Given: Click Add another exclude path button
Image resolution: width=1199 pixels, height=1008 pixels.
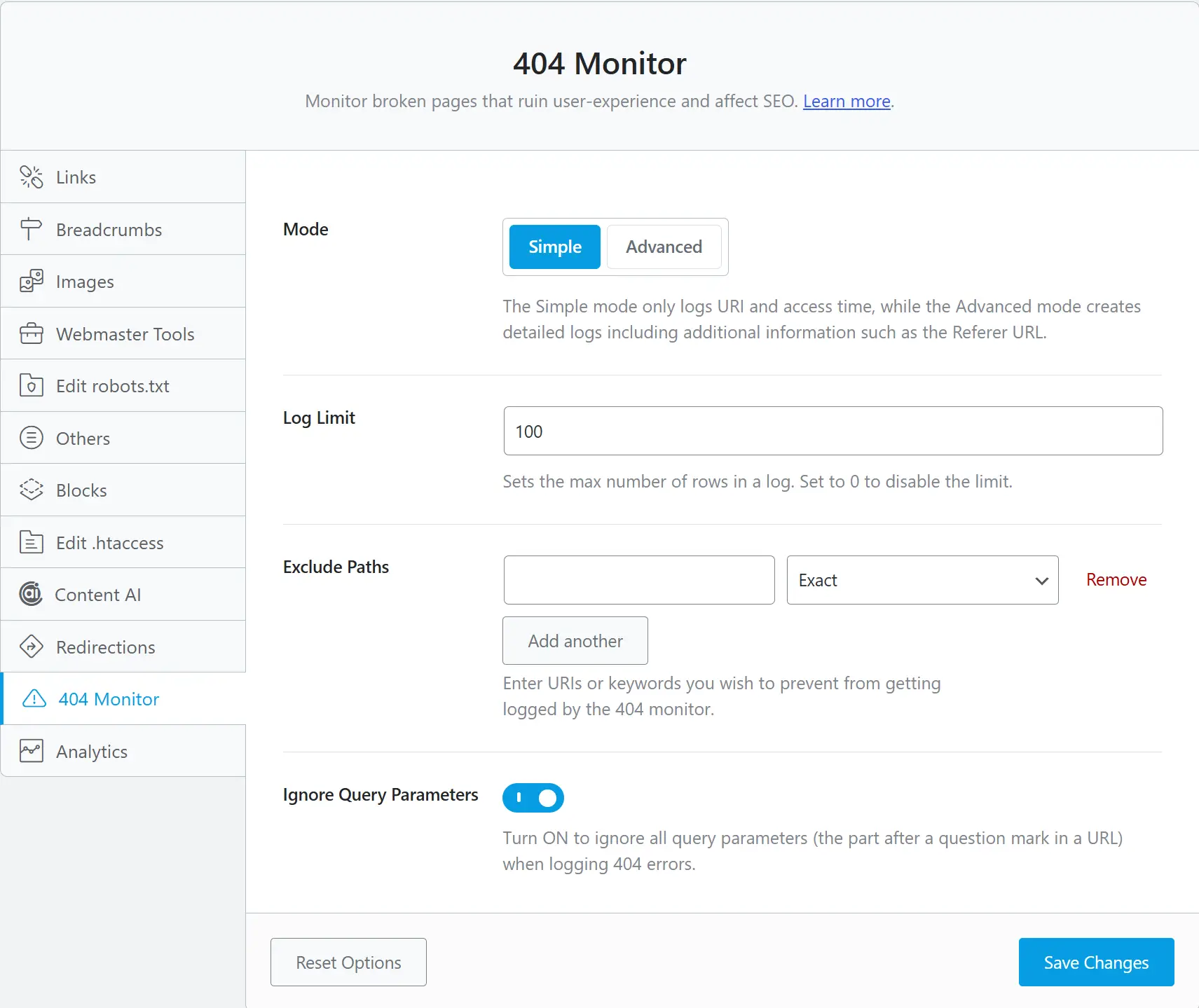Looking at the screenshot, I should click(575, 641).
